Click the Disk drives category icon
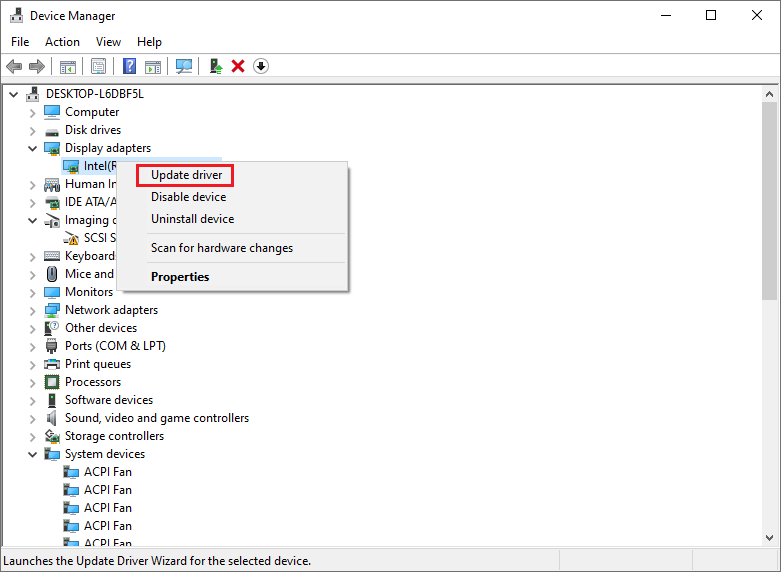Image resolution: width=781 pixels, height=572 pixels. tap(52, 132)
